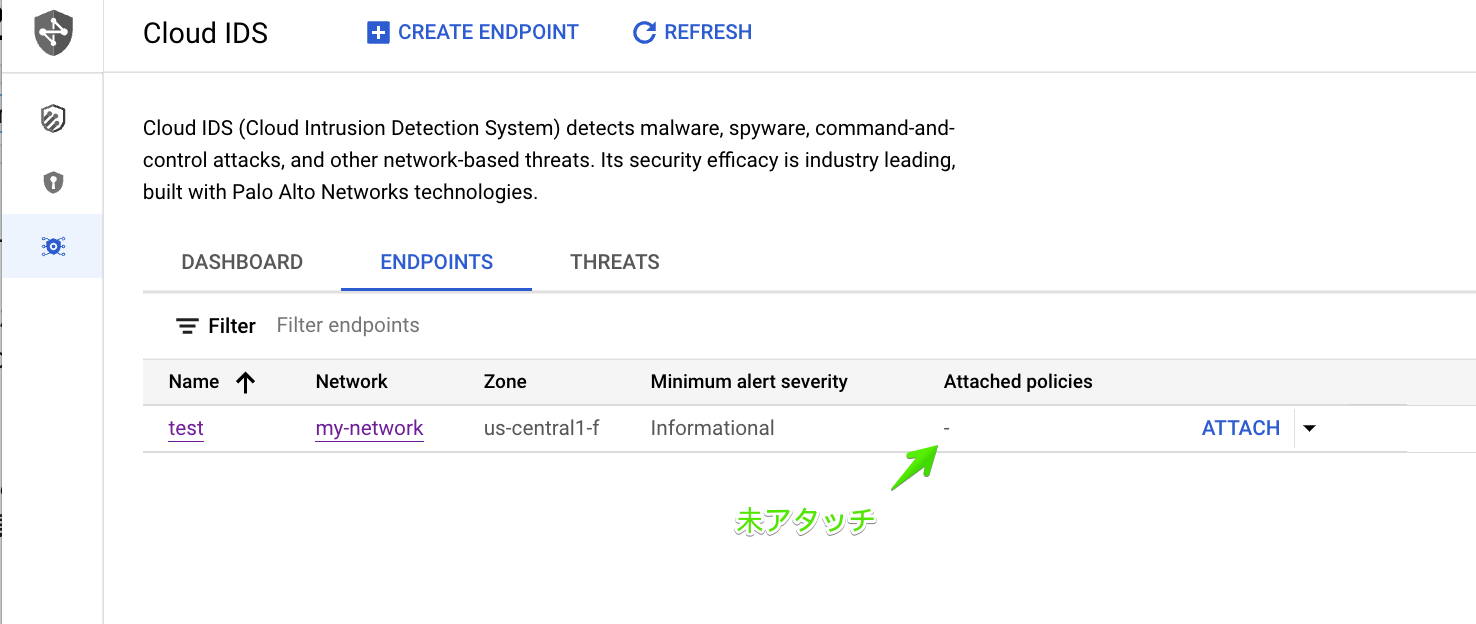Click the Minimum alert severity column header
The height and width of the screenshot is (624, 1476).
(748, 382)
